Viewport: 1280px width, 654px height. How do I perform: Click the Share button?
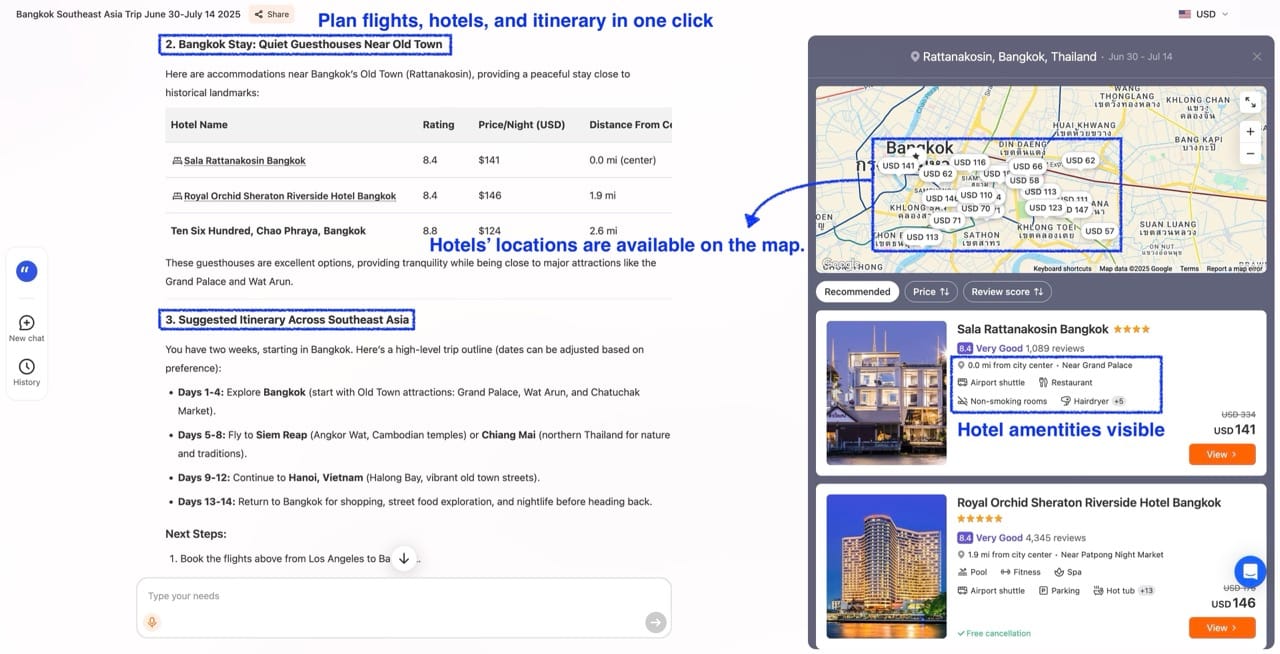[x=271, y=14]
